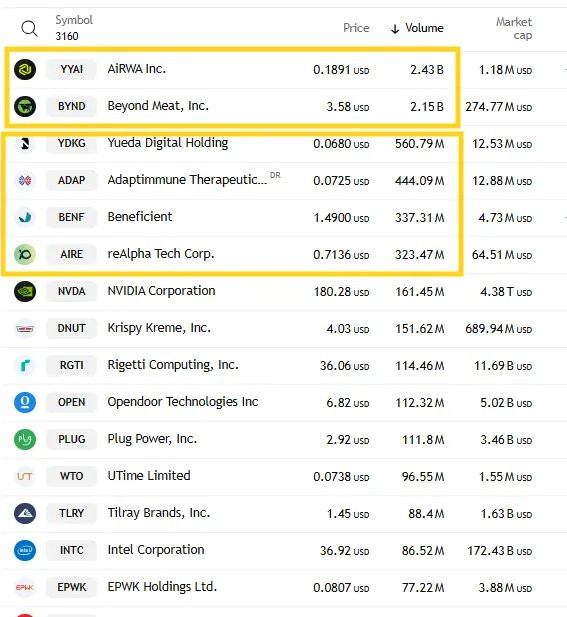Click the RGTI ticker badge

pos(71,366)
